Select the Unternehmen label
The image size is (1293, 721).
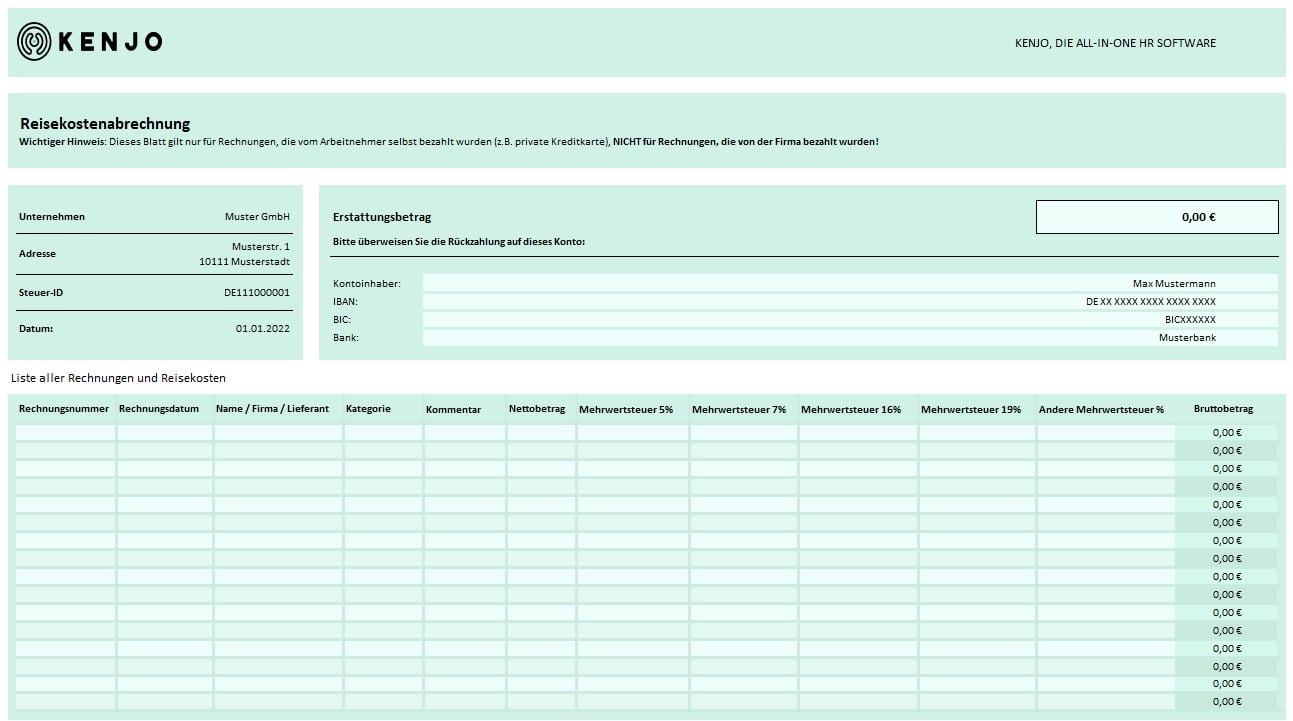coord(52,217)
